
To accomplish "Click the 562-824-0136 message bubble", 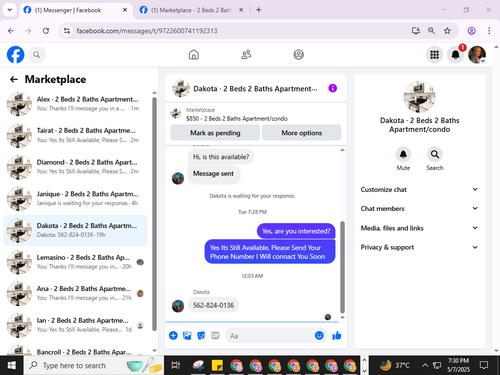I will tap(213, 305).
